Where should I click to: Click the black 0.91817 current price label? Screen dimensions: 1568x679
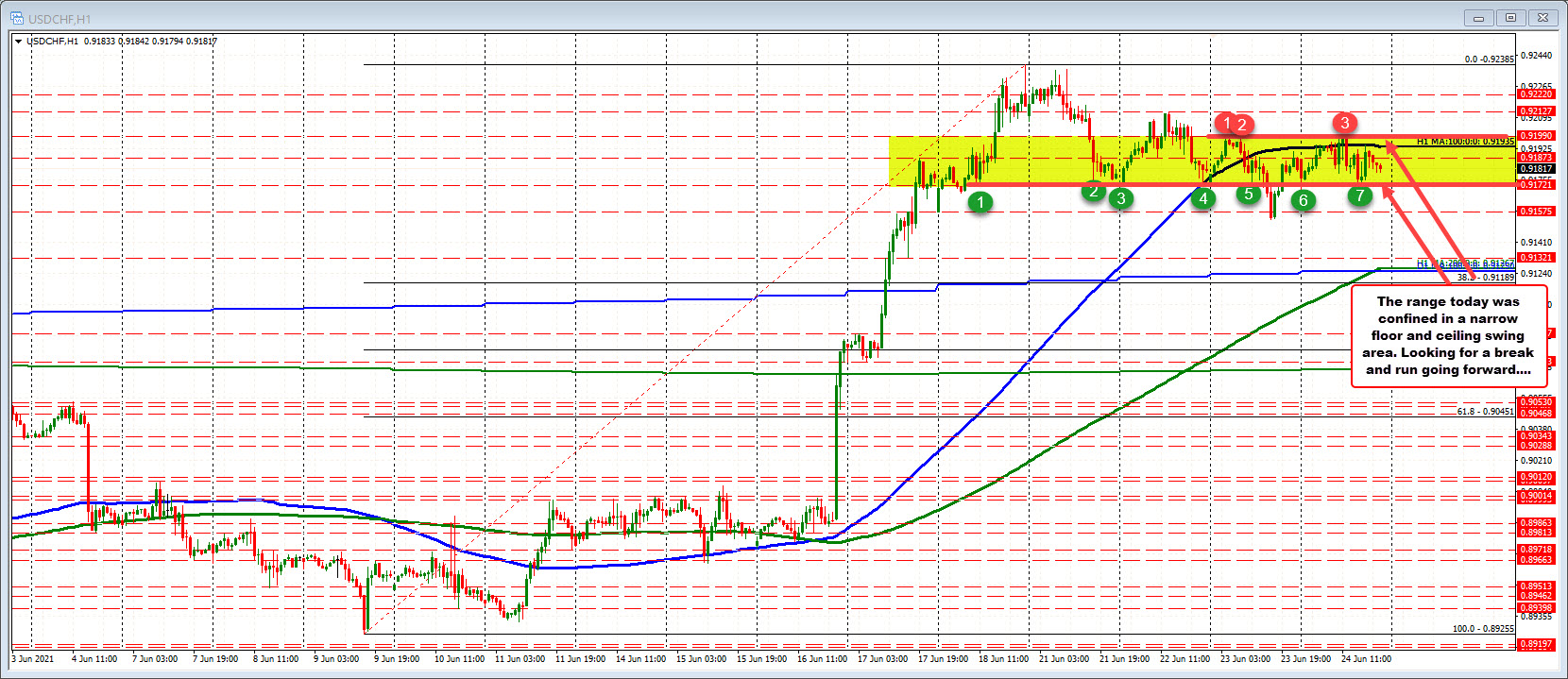(1536, 169)
